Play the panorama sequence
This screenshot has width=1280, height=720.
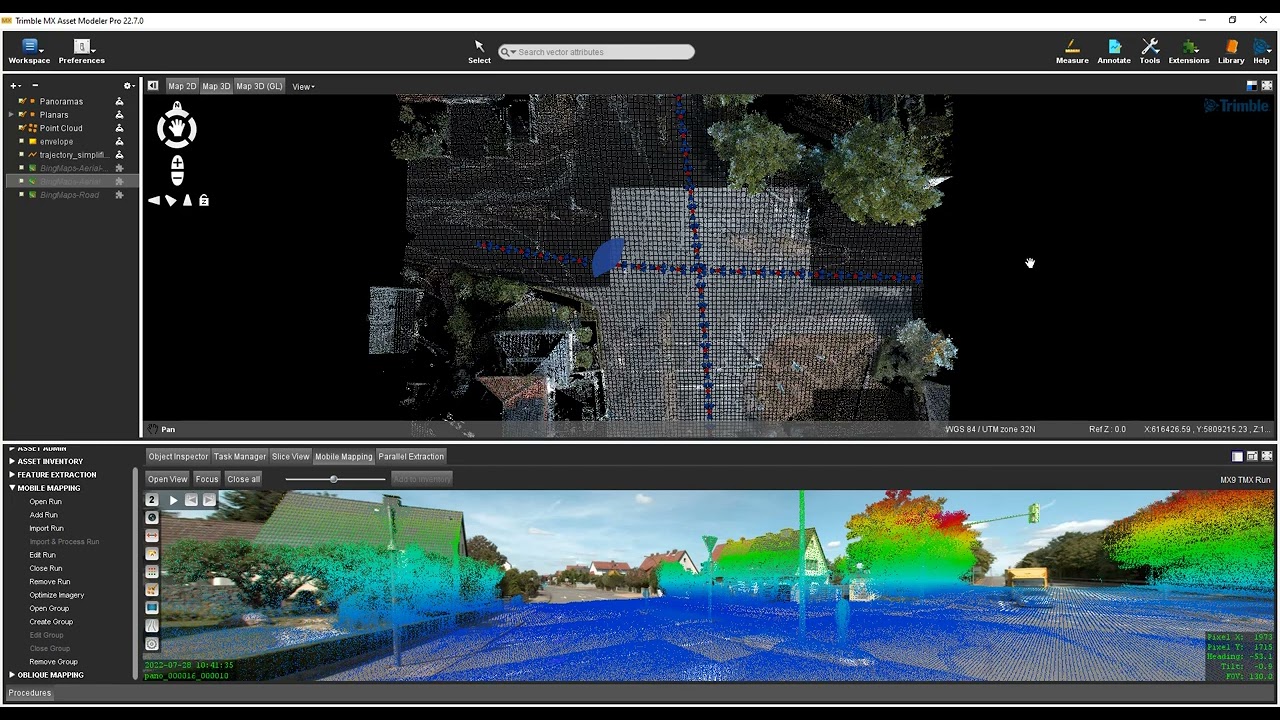coord(173,500)
